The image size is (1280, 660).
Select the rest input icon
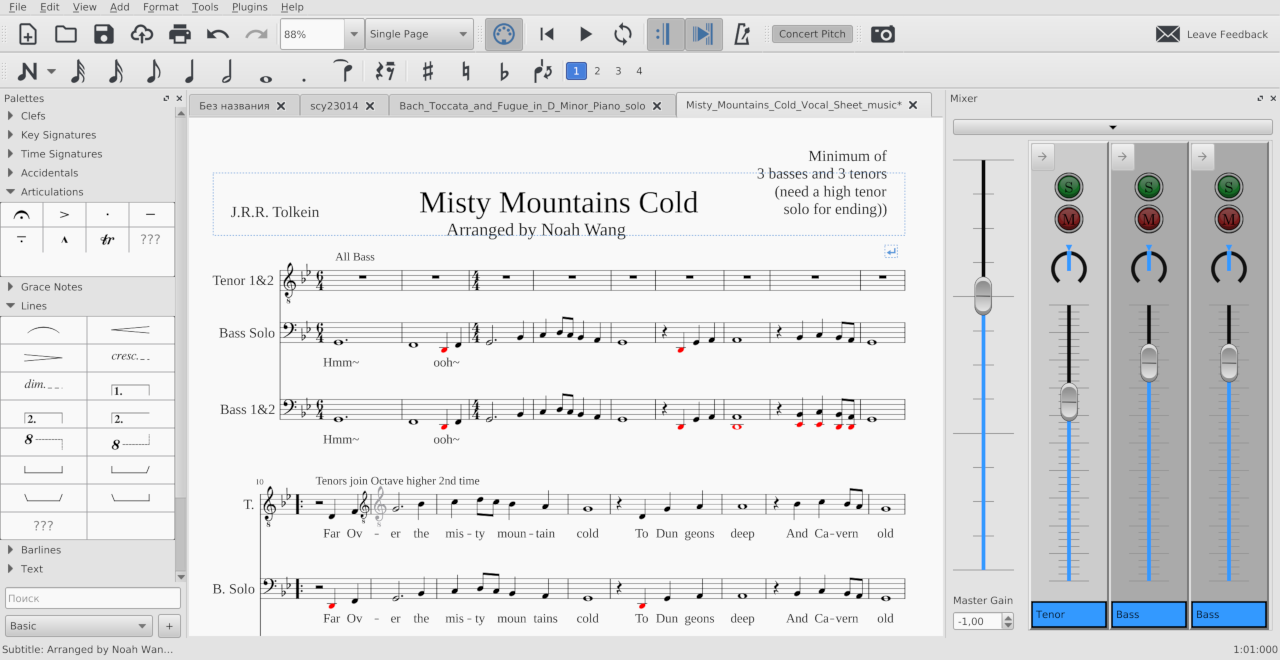384,71
